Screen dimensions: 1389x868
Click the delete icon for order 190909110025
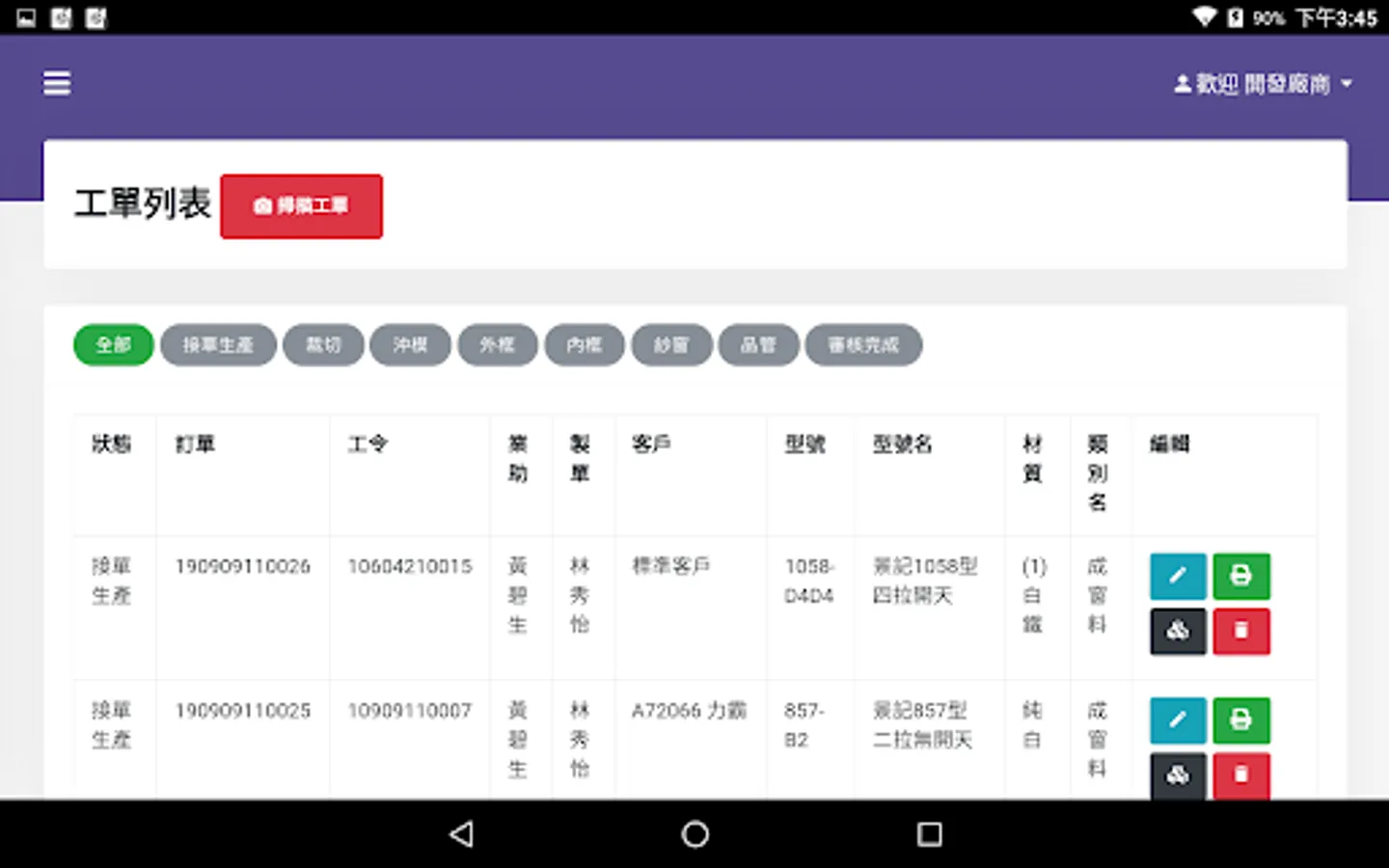[x=1241, y=776]
